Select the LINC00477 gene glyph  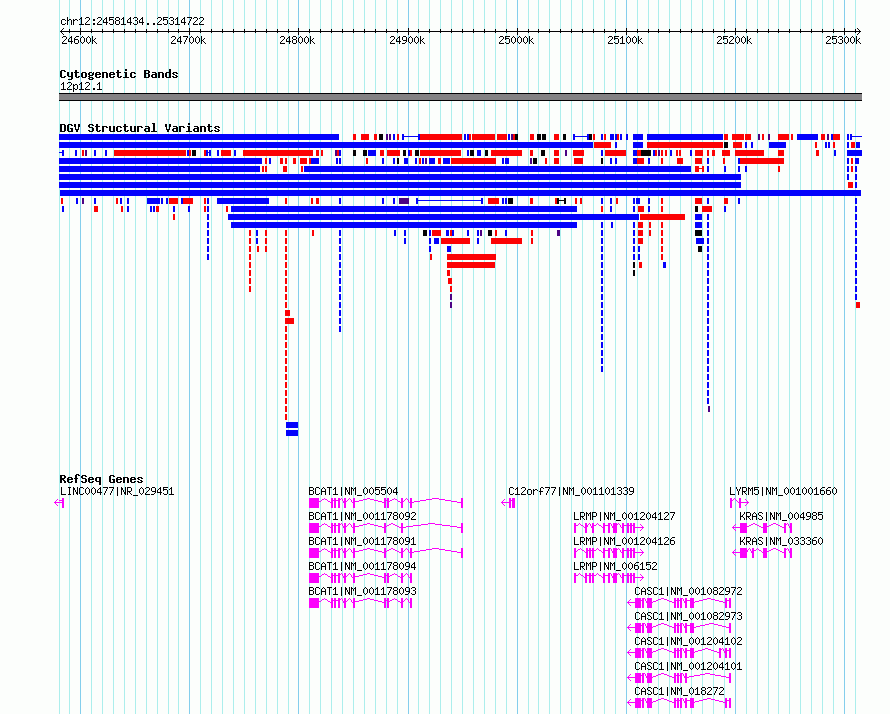pyautogui.click(x=59, y=503)
